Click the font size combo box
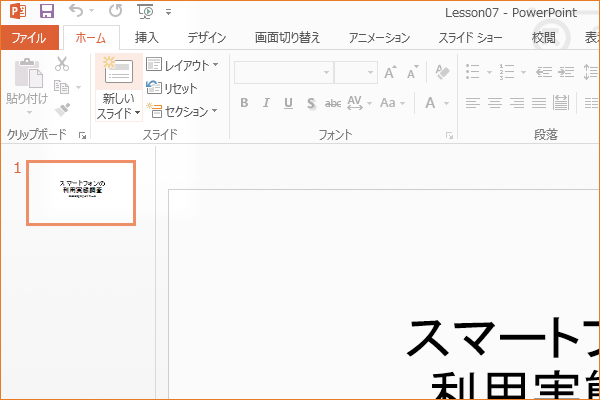Image resolution: width=600 pixels, height=400 pixels. coord(356,72)
